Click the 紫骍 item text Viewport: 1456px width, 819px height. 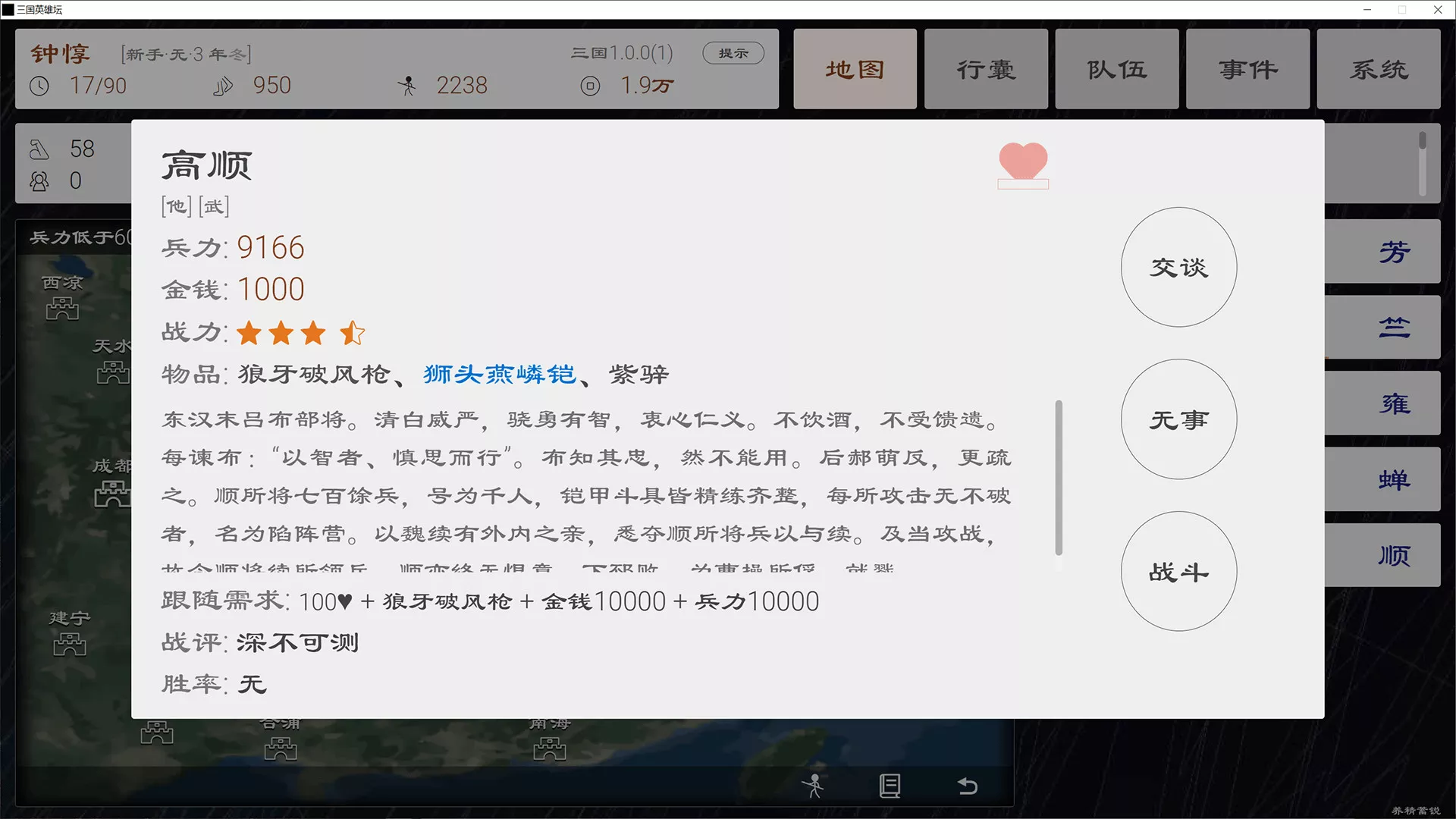[x=639, y=374]
